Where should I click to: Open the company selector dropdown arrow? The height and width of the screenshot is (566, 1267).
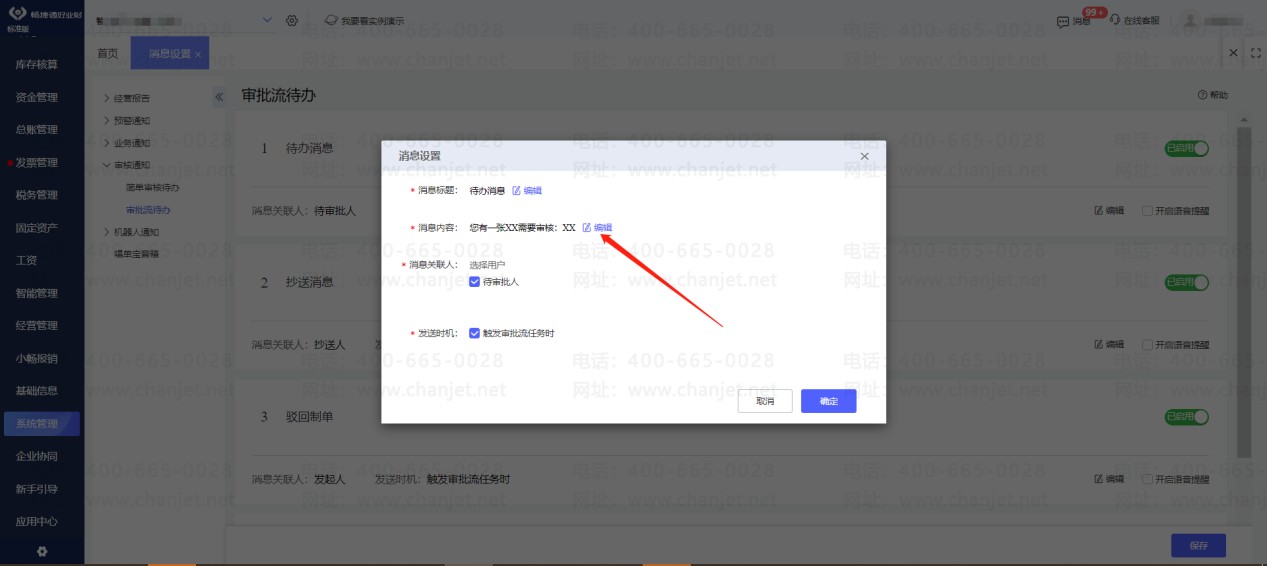coord(267,20)
